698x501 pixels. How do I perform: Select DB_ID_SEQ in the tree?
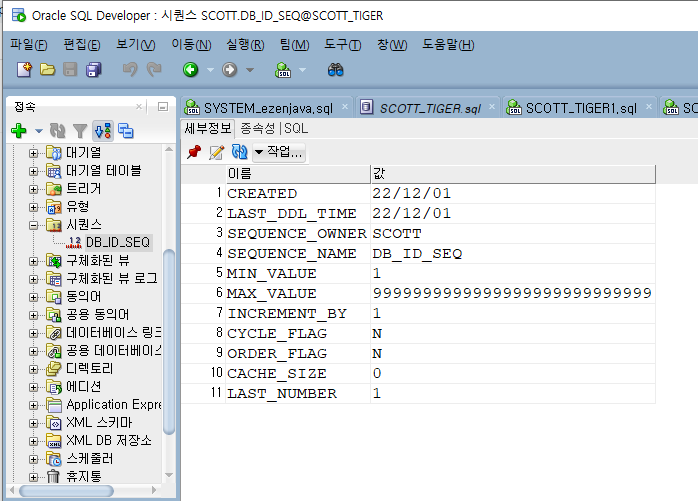[x=118, y=242]
